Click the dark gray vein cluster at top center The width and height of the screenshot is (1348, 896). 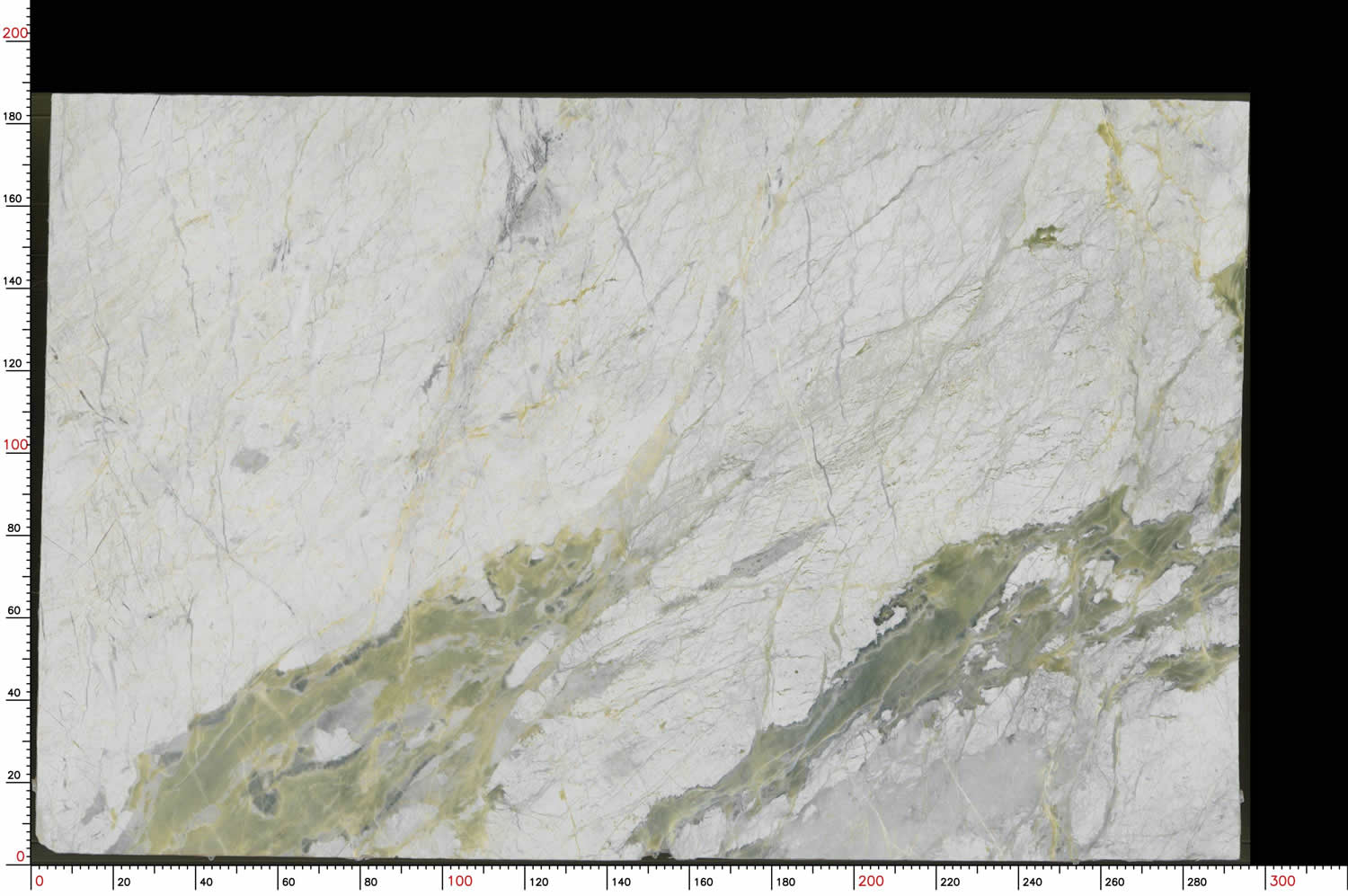point(524,180)
